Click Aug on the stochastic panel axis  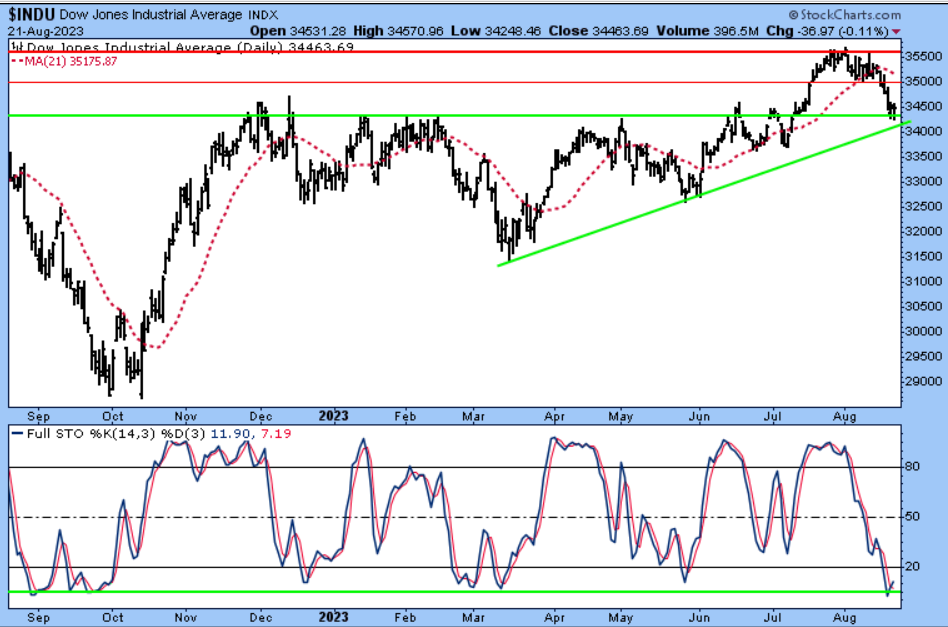(x=845, y=618)
